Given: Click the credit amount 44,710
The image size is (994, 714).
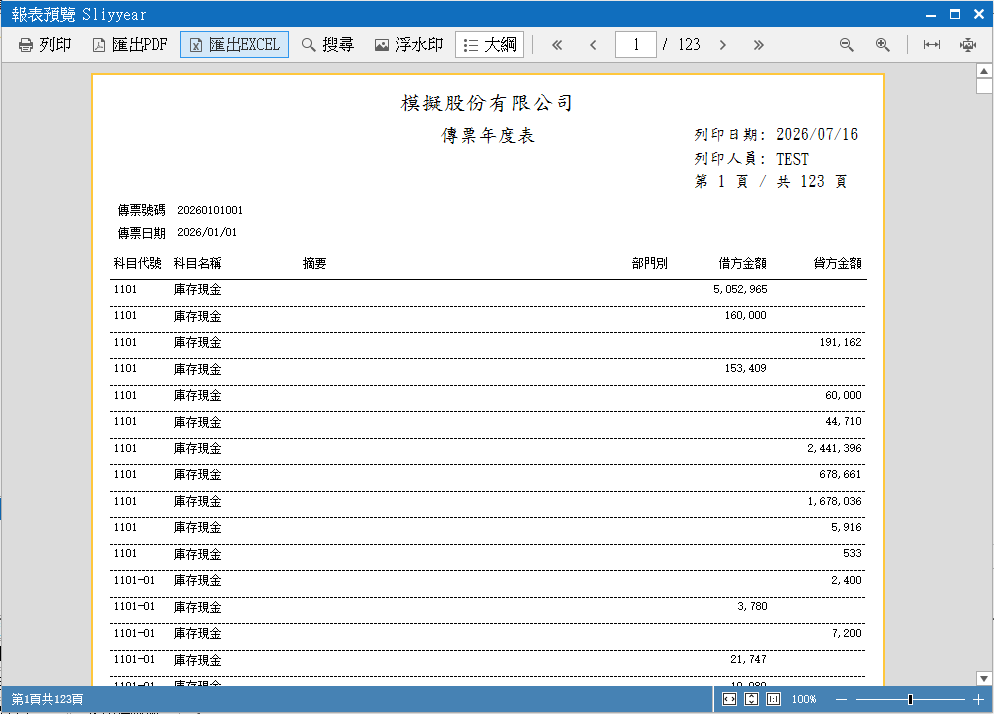Looking at the screenshot, I should 843,421.
